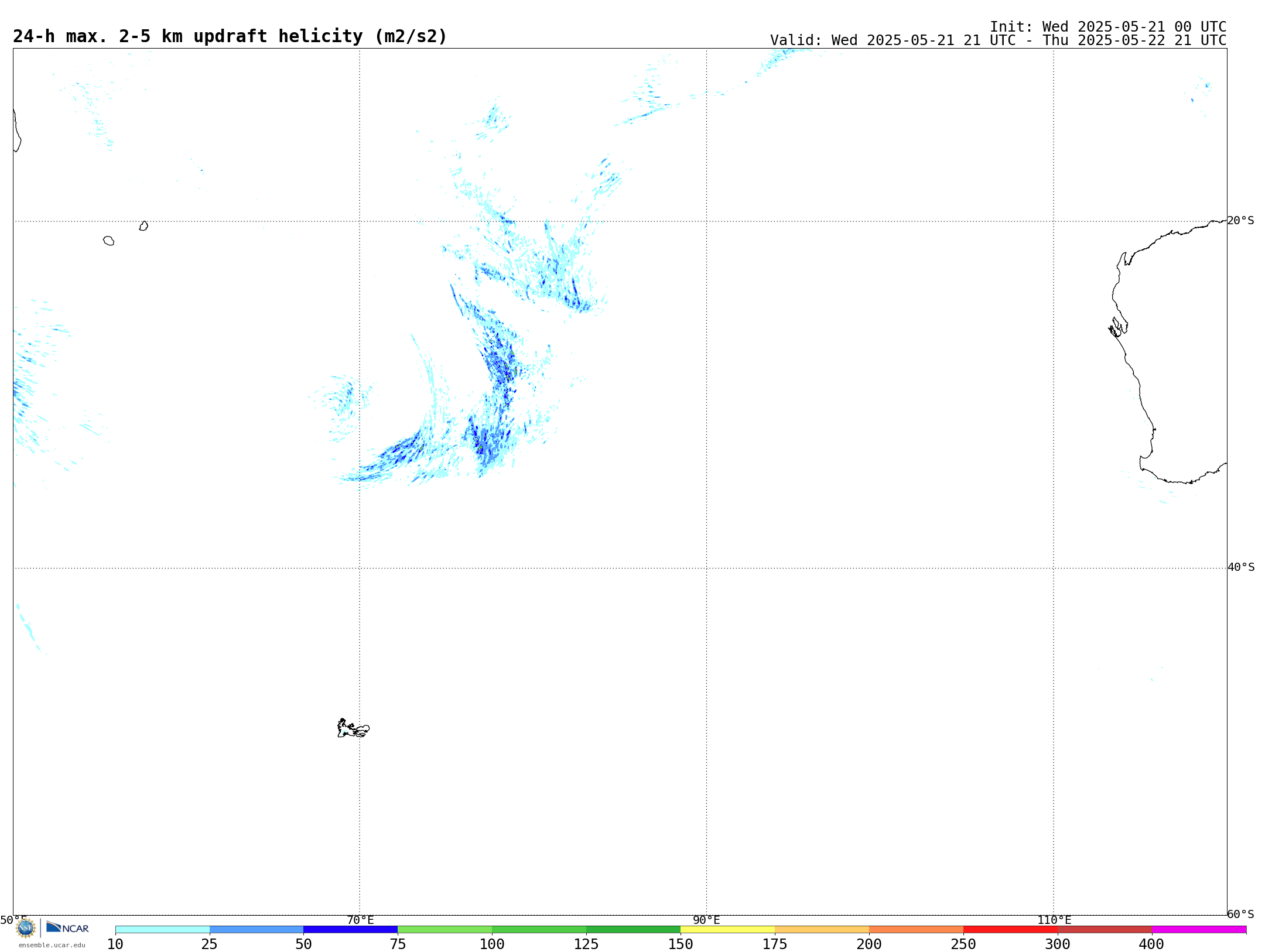This screenshot has height=952, width=1265.
Task: Select the dark green 125-150 colorbar segment
Action: tap(633, 930)
